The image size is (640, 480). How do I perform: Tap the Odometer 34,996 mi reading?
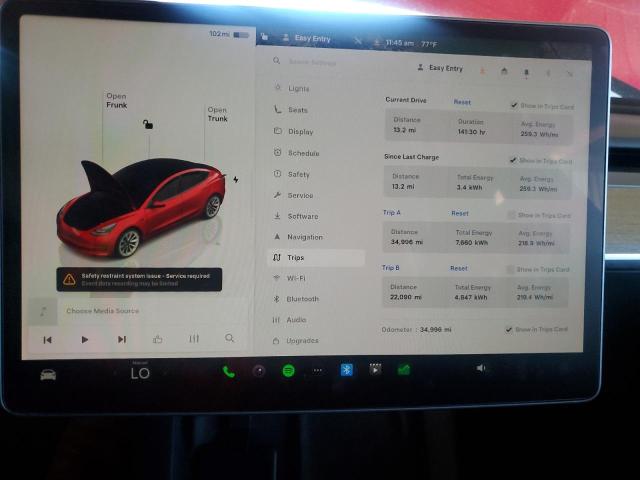[436, 329]
